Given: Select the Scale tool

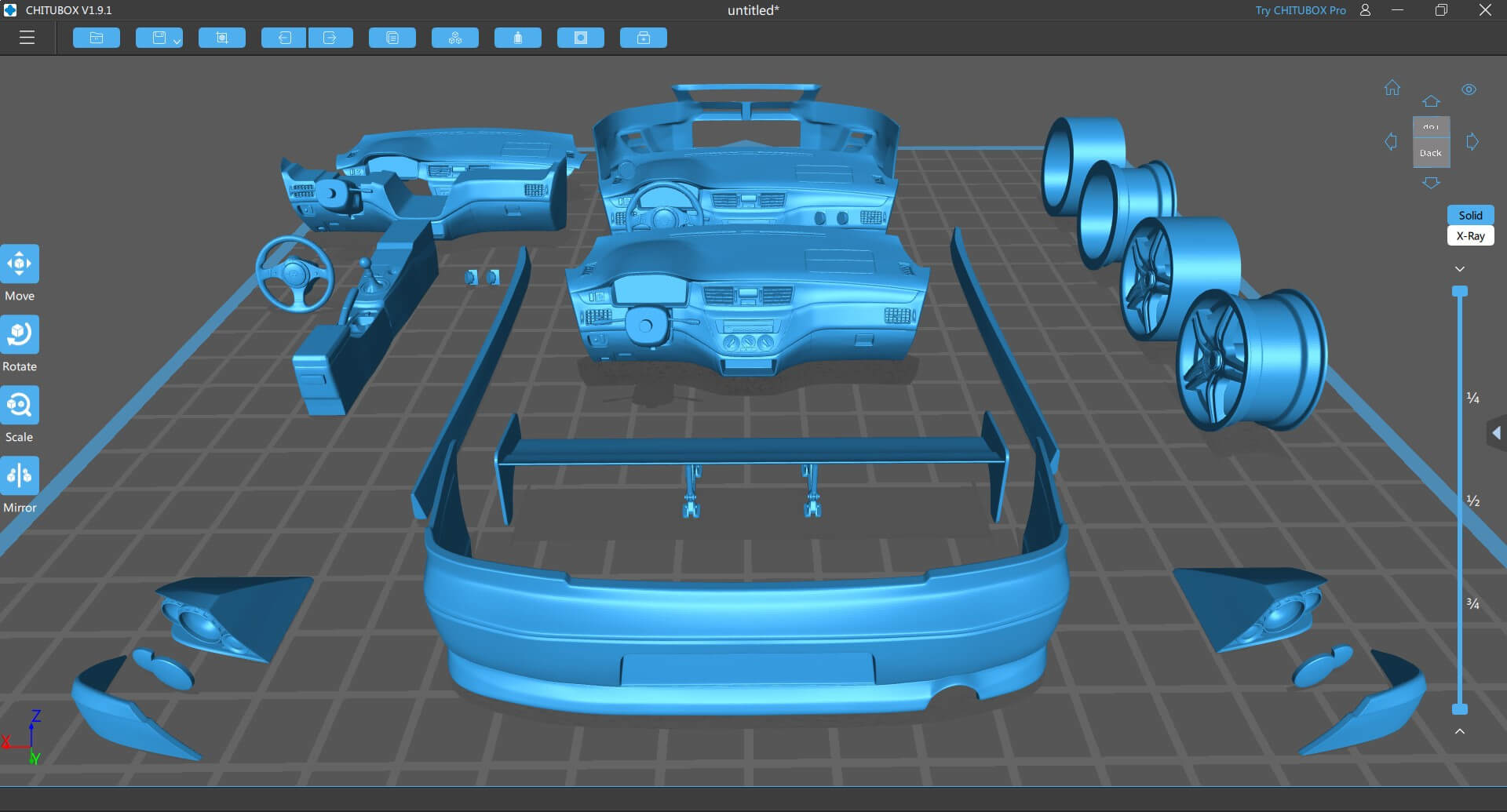Looking at the screenshot, I should (x=20, y=406).
